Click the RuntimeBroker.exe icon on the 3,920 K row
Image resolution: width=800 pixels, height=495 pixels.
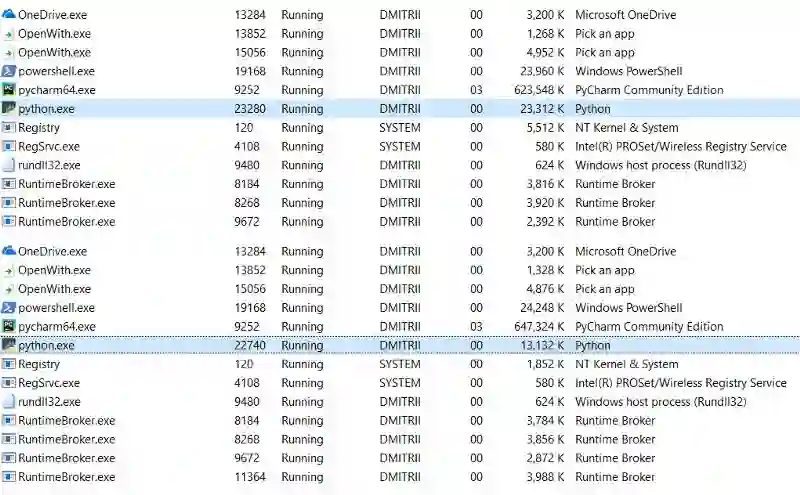9,203
